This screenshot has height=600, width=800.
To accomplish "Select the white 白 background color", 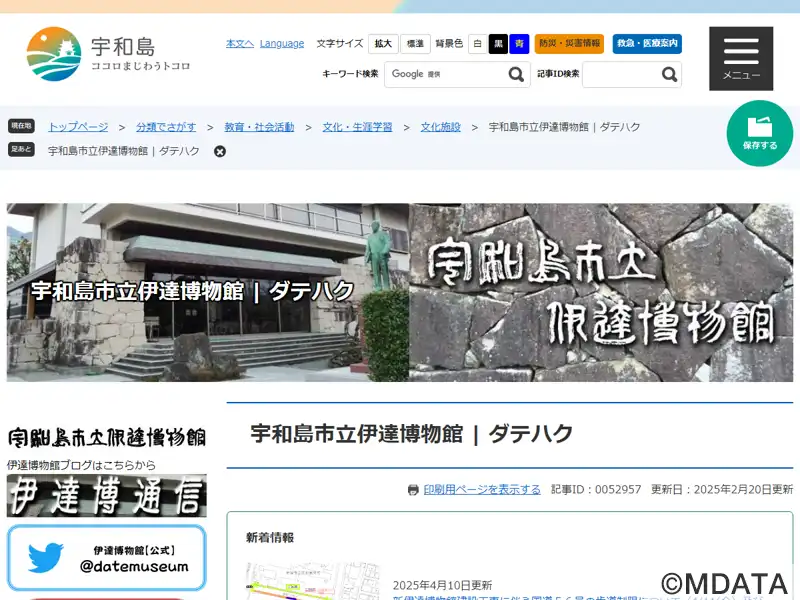I will [x=478, y=44].
